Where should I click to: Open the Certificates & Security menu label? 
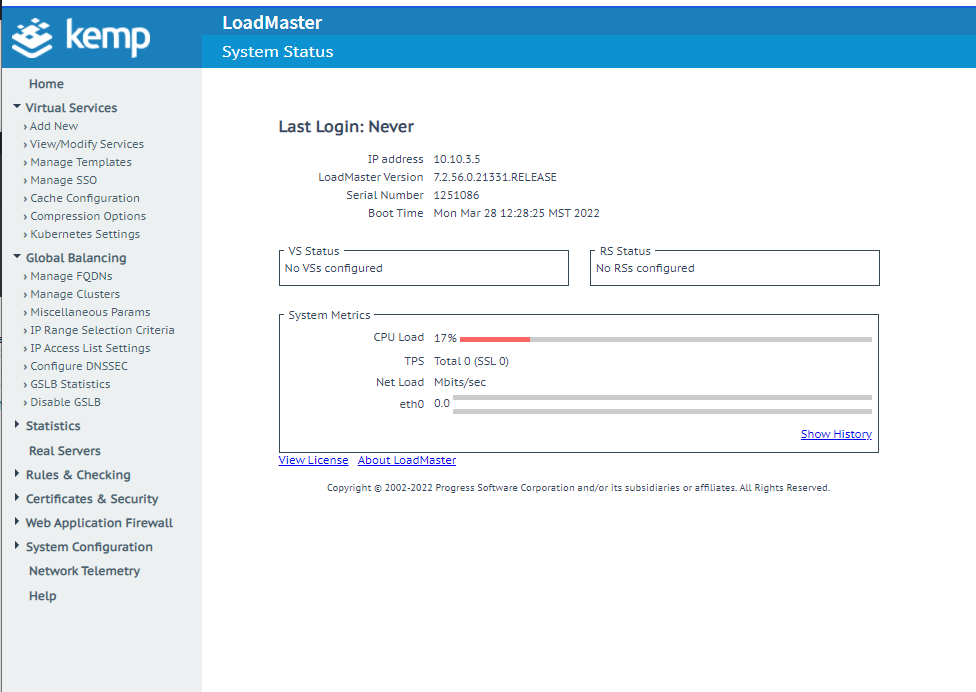point(92,499)
